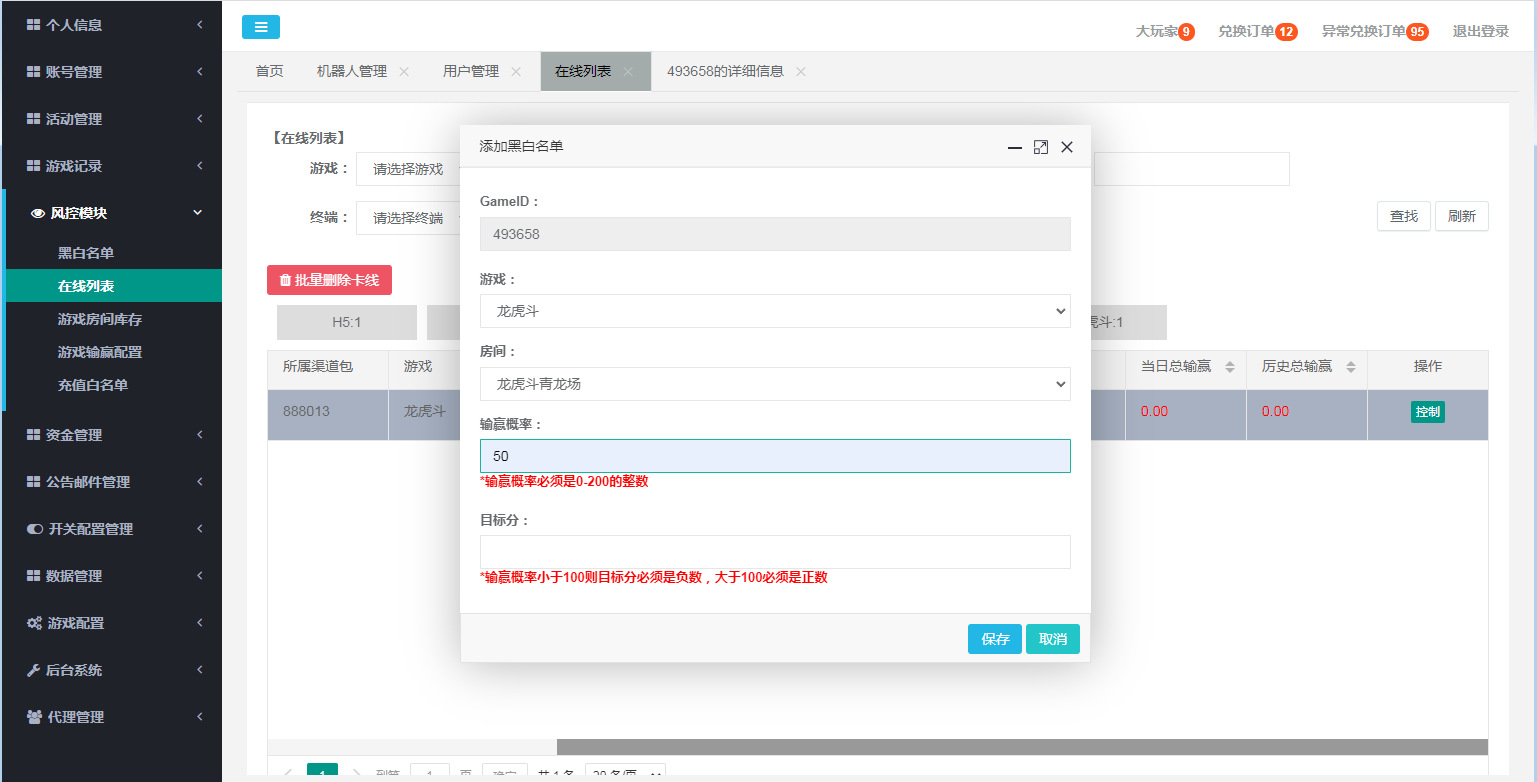
Task: Click the 取消 button in dialog
Action: 1052,639
